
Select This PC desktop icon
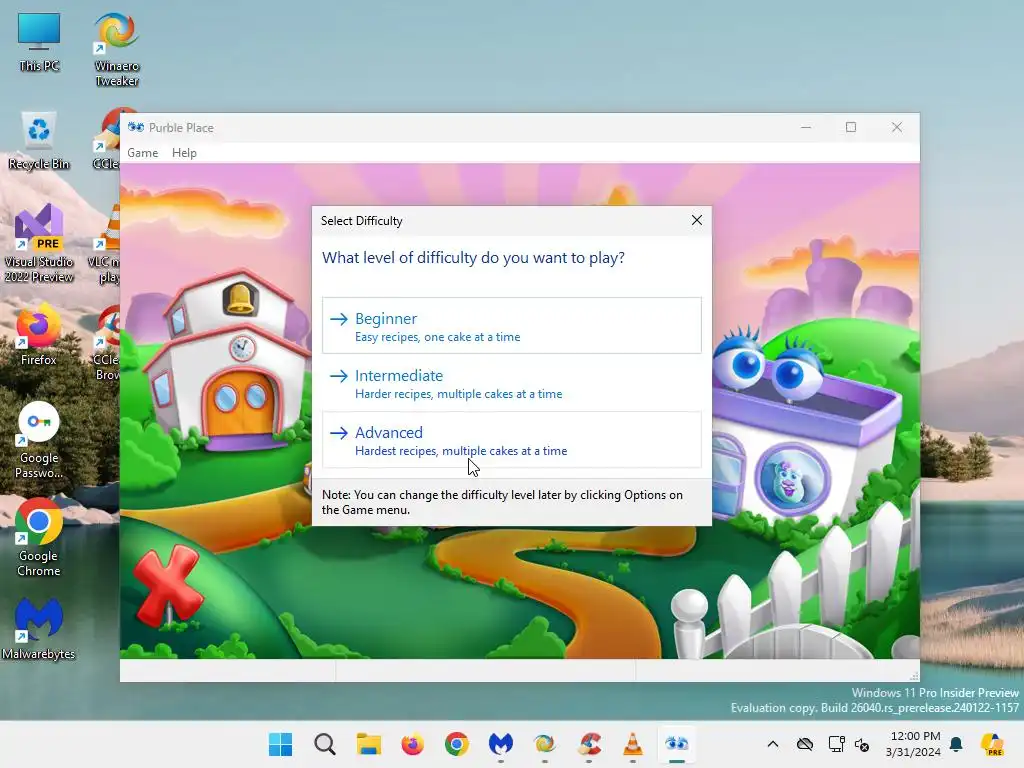click(x=39, y=42)
